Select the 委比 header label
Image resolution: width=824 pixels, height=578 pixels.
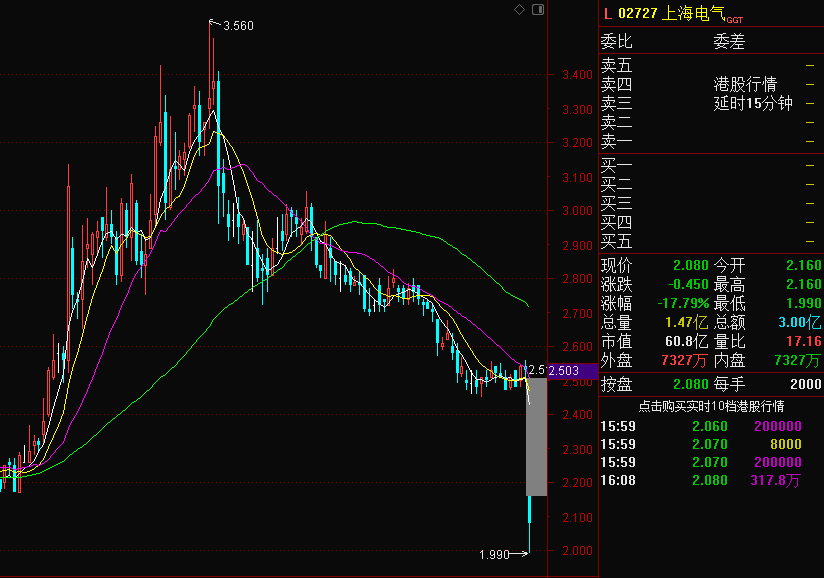coord(616,42)
